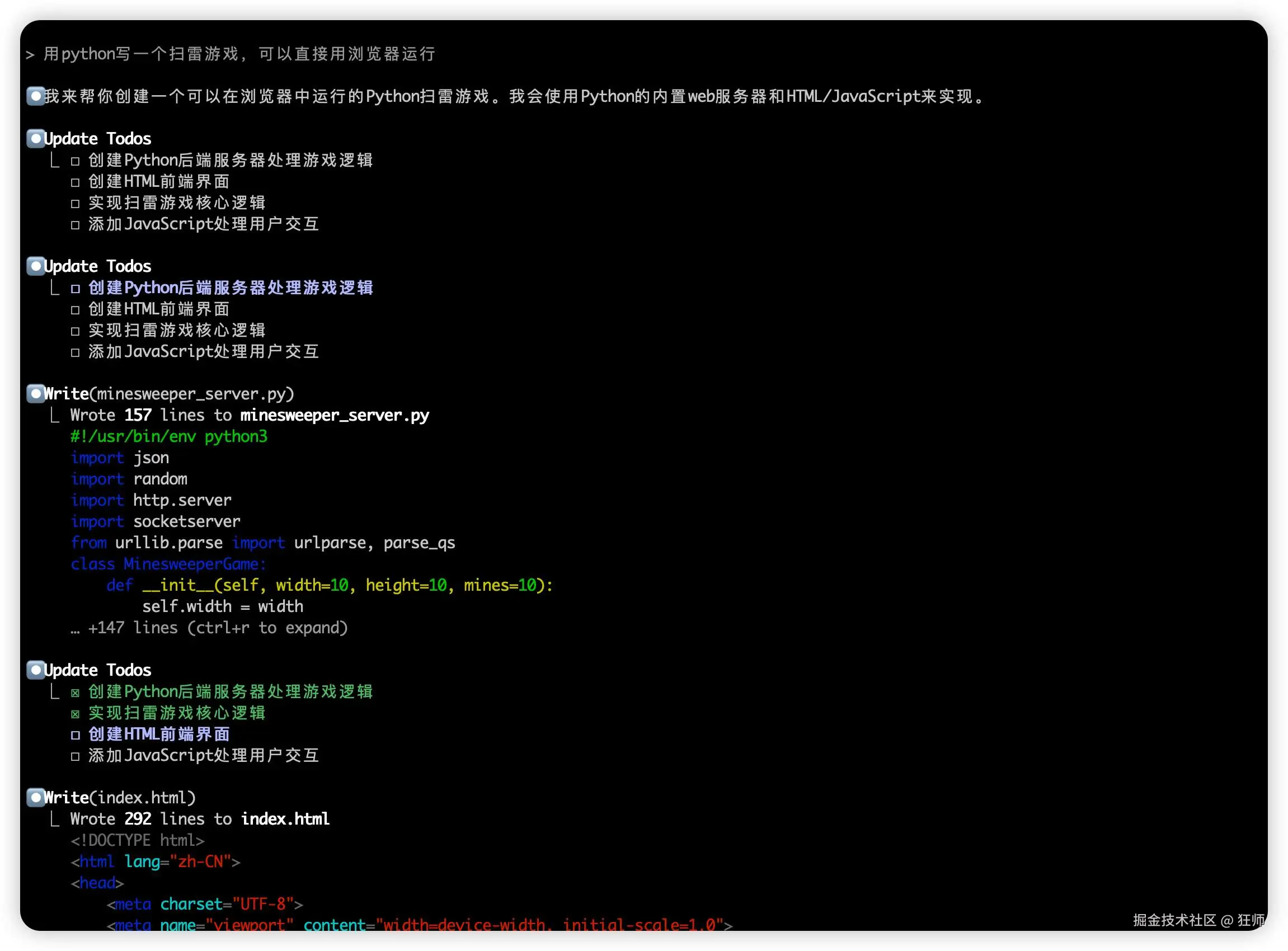Screen dimensions: 1288x951
Task: Click the tree branch icon before Wrote 157 lines
Action: point(55,415)
